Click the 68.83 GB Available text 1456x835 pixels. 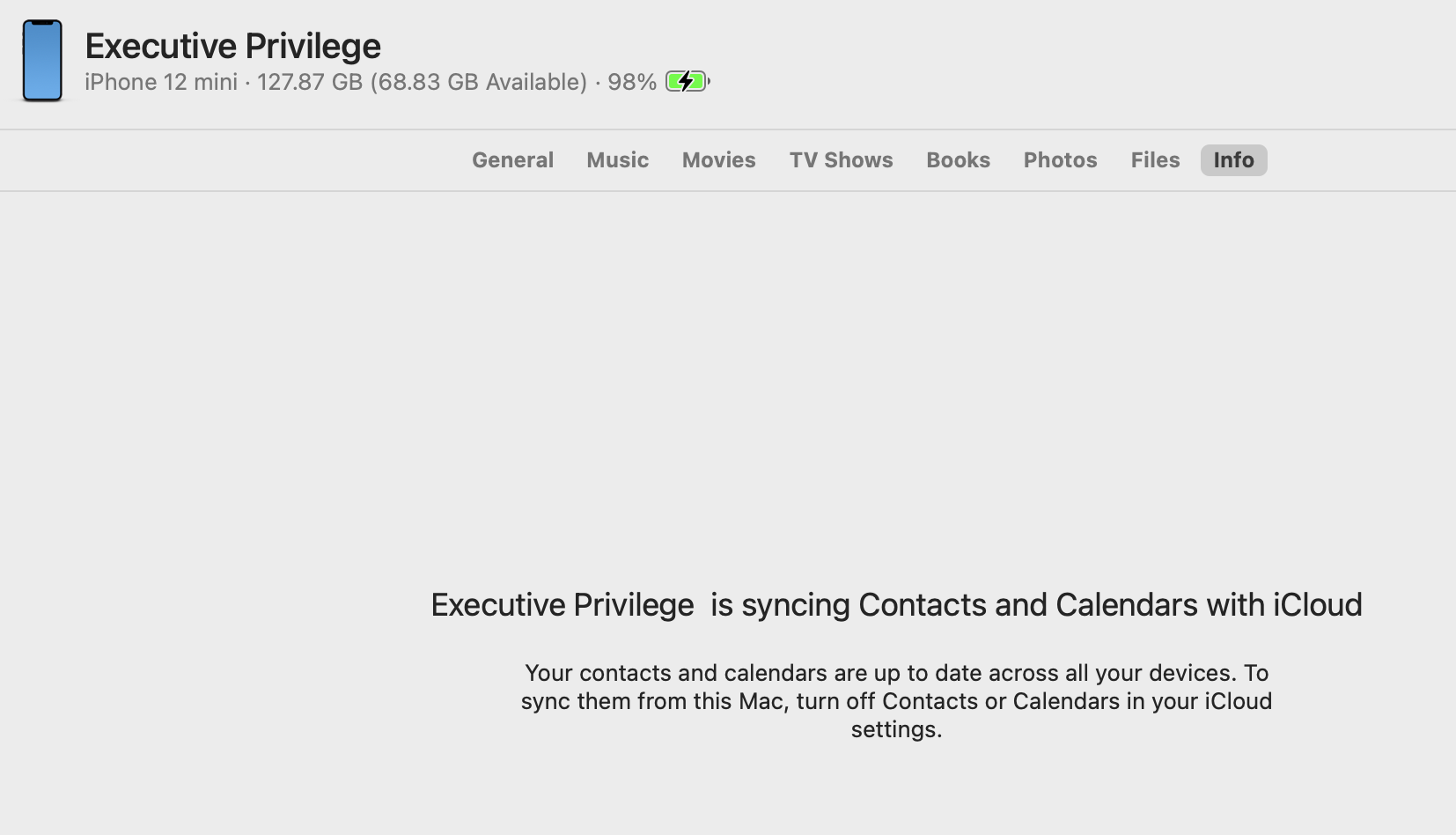pyautogui.click(x=478, y=82)
